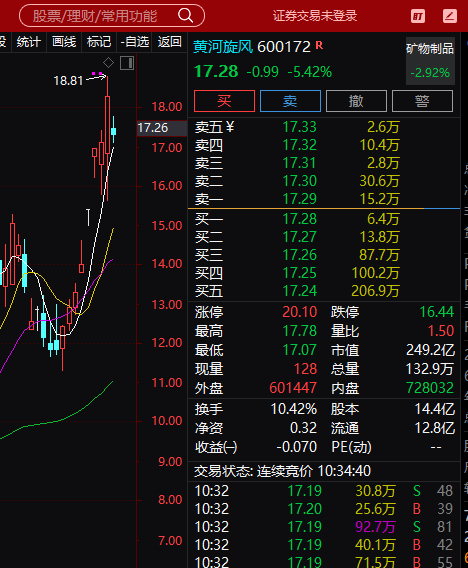Click 买一 price 17.28
The image size is (468, 568).
(x=299, y=219)
